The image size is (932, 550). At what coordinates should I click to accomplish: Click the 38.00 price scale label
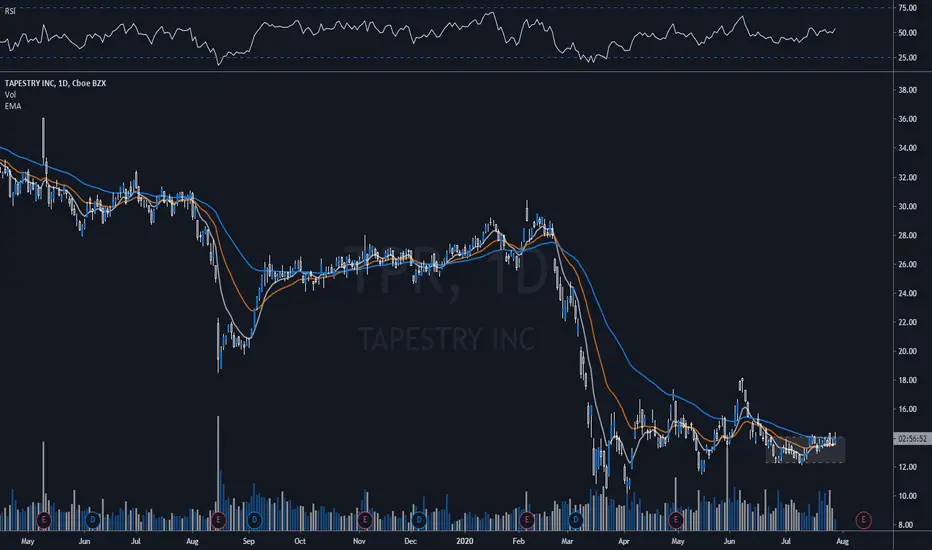[907, 90]
